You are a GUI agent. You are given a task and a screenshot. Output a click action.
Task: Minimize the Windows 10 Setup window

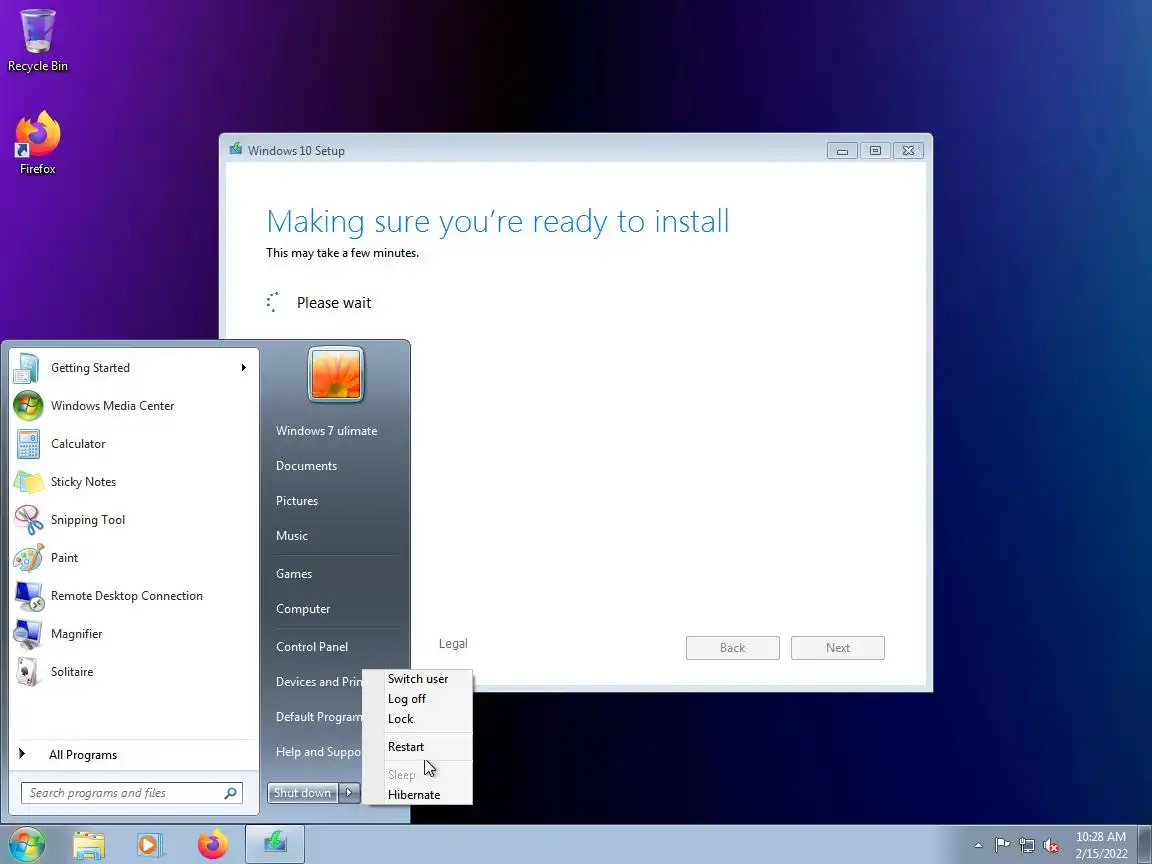(843, 151)
